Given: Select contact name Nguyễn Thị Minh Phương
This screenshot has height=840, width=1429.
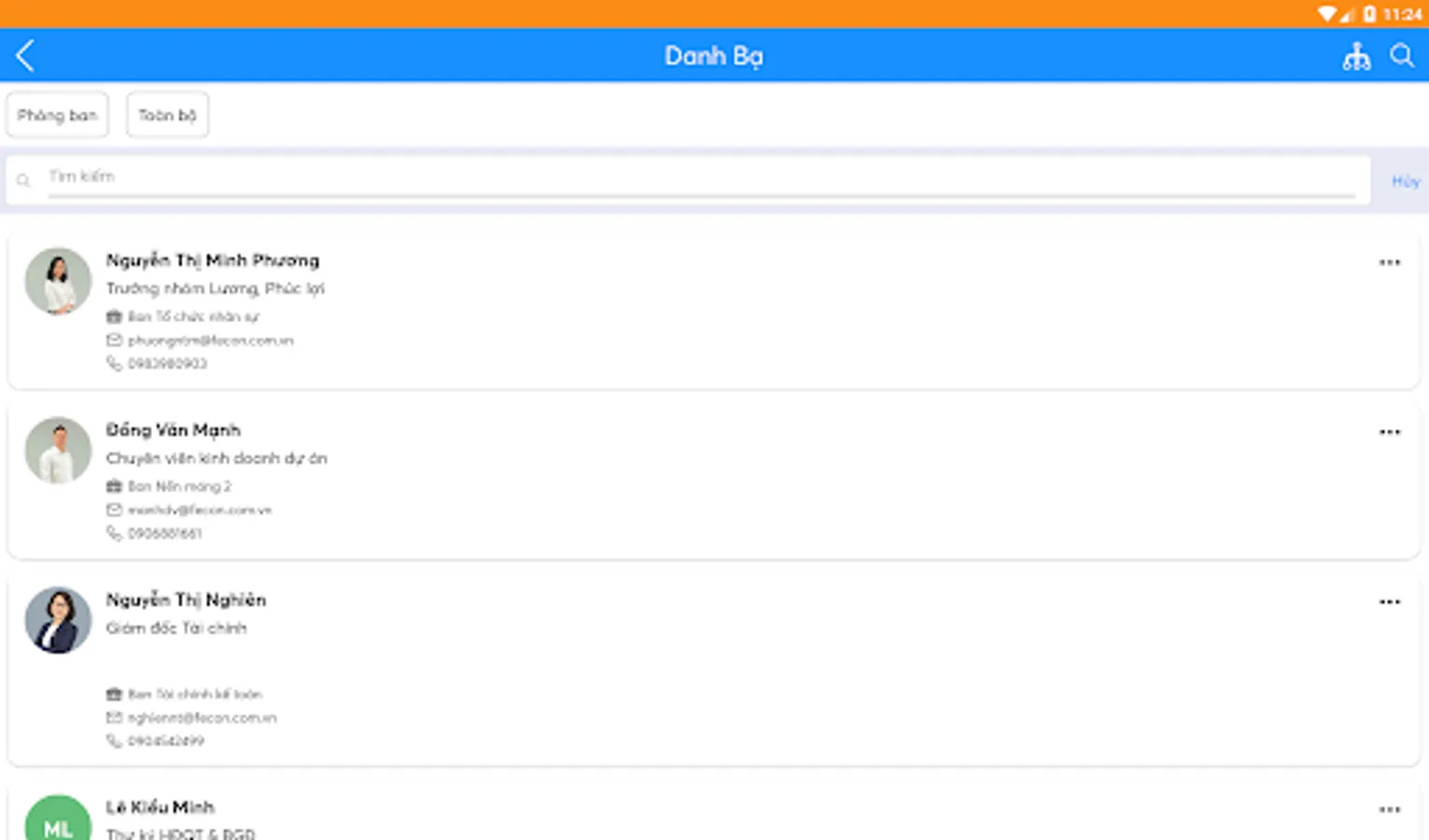Looking at the screenshot, I should [x=213, y=260].
